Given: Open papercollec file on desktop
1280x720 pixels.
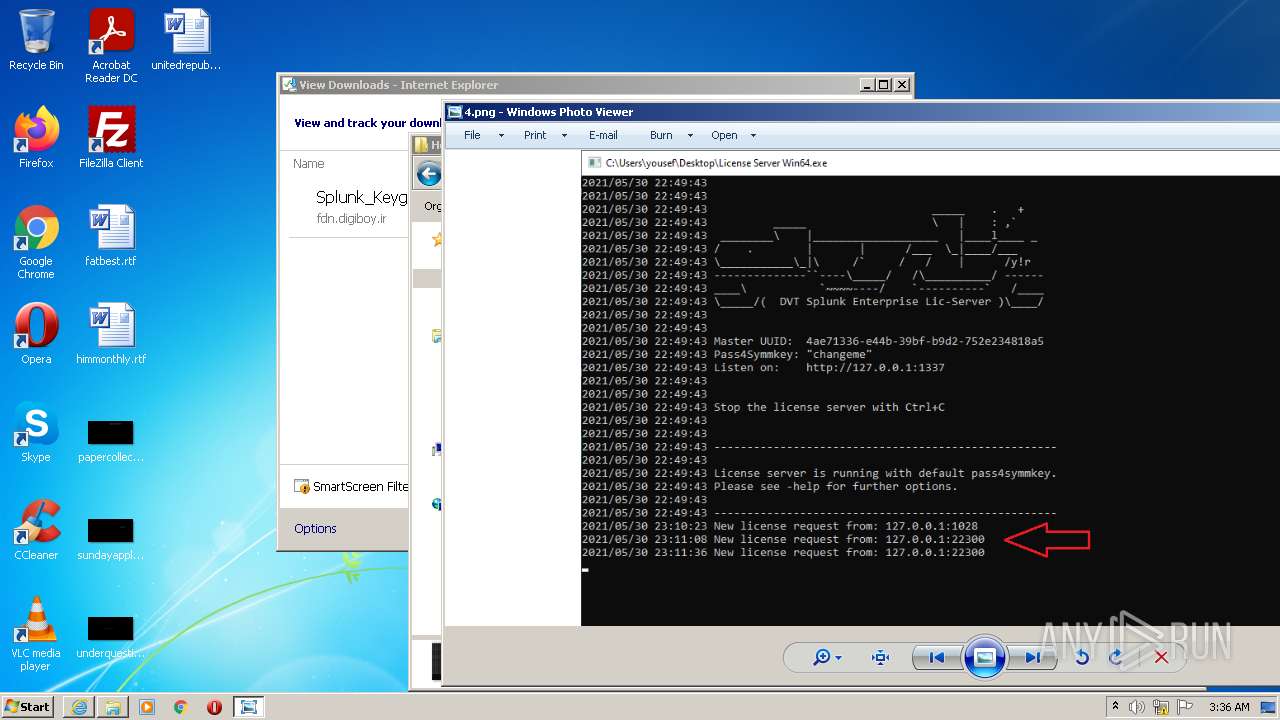Looking at the screenshot, I should tap(111, 441).
